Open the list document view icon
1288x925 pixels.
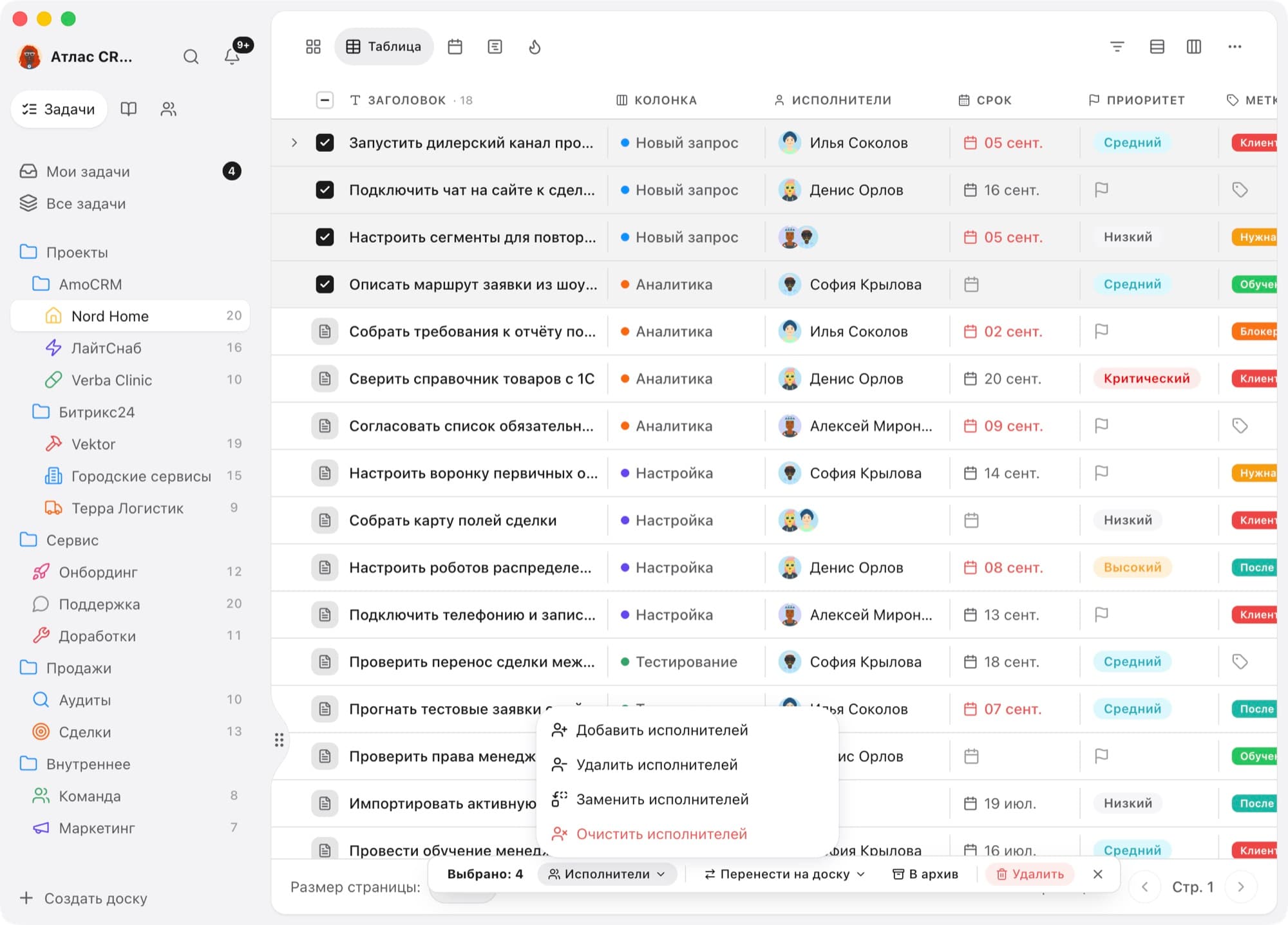(495, 46)
